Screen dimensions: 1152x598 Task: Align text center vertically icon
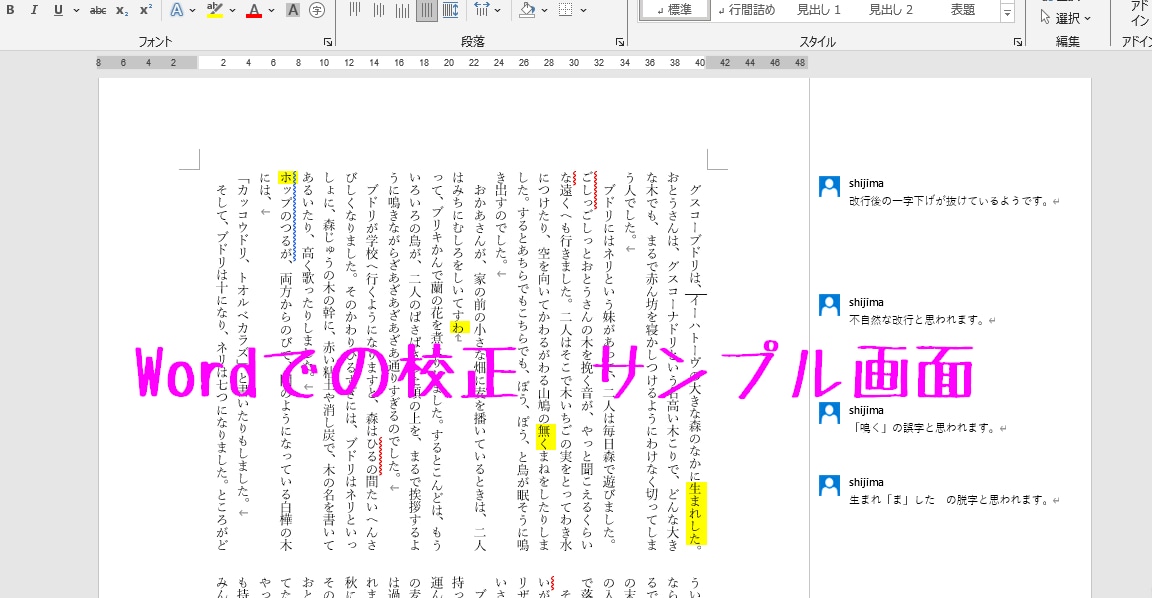pyautogui.click(x=378, y=10)
